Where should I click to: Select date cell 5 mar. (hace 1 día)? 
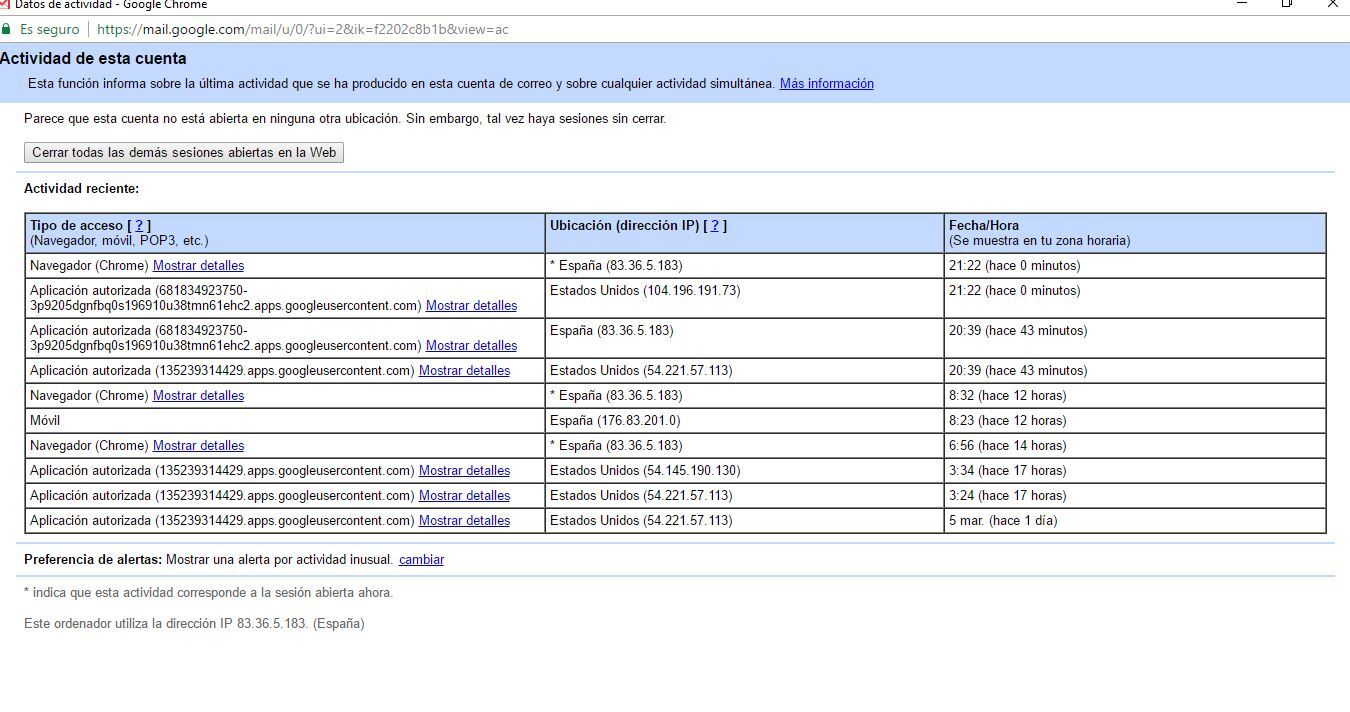tap(1135, 521)
